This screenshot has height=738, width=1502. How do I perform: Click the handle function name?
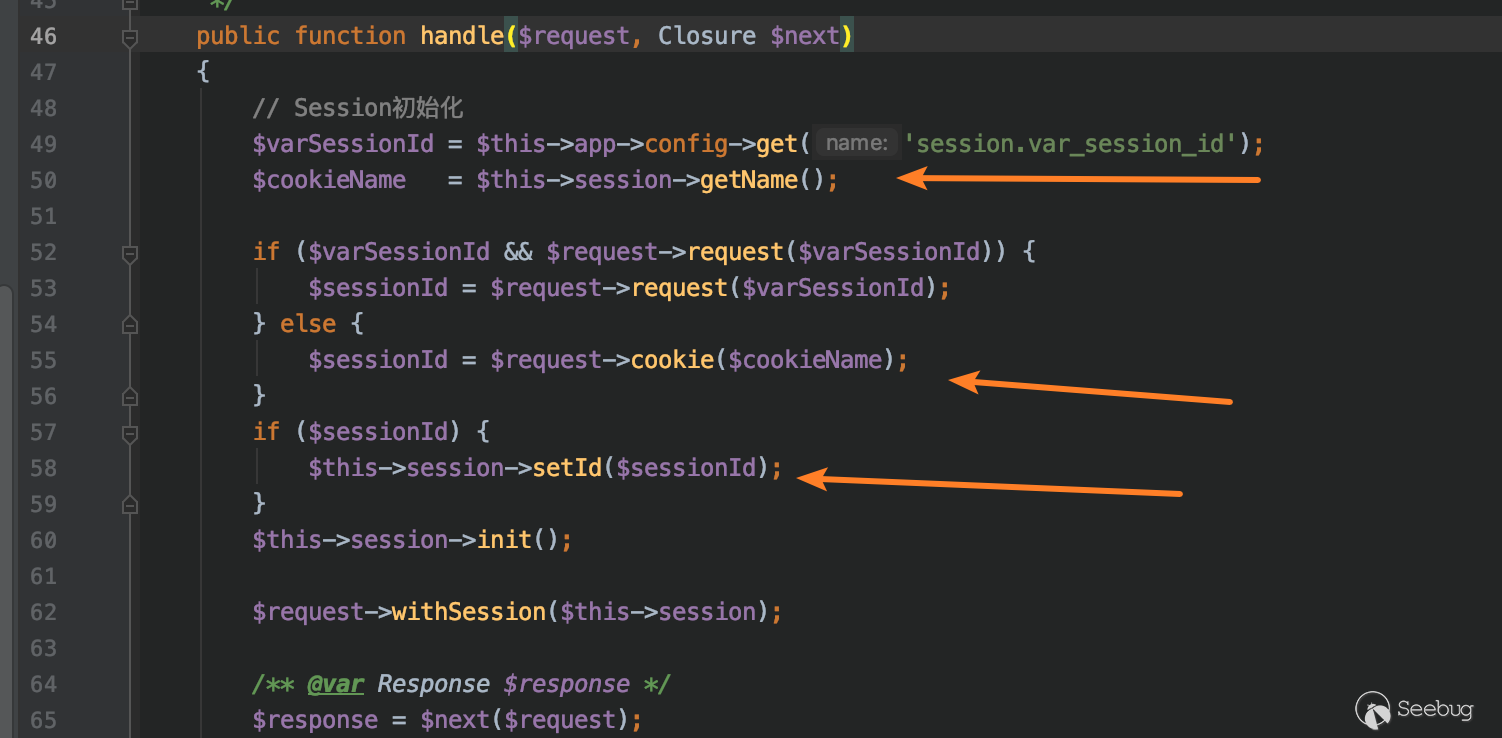click(x=462, y=37)
